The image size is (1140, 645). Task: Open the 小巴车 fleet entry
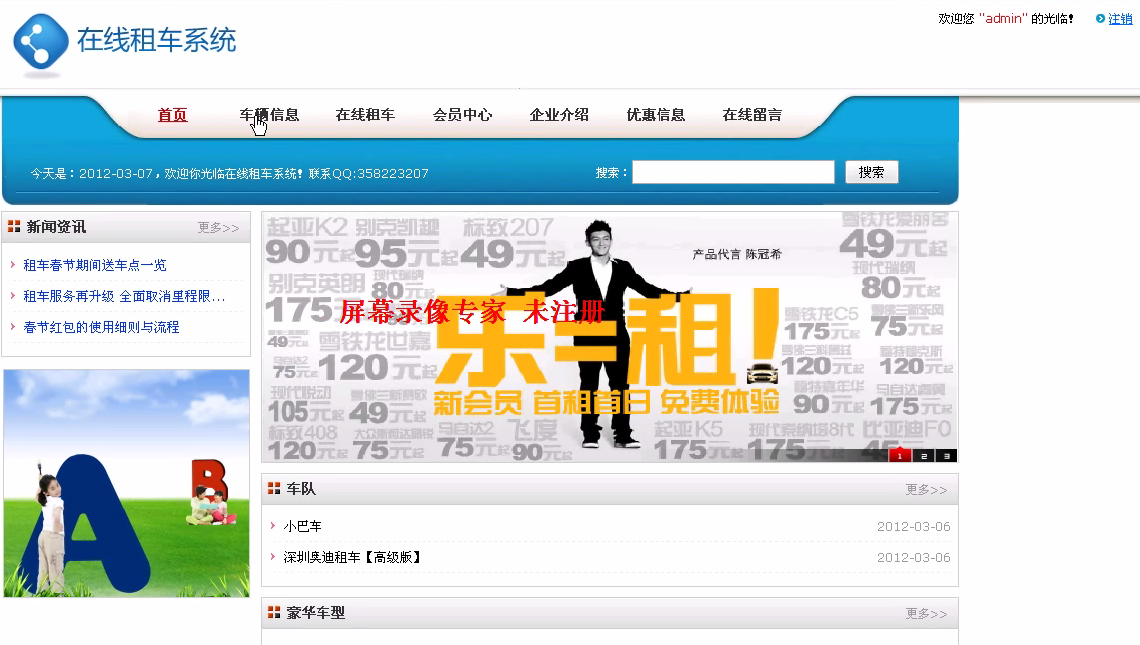pos(302,526)
